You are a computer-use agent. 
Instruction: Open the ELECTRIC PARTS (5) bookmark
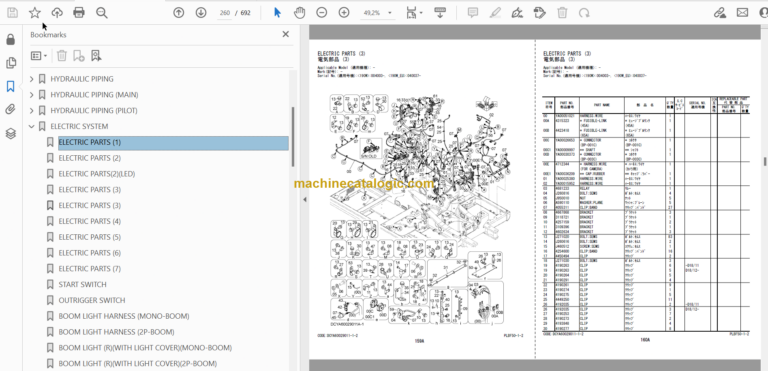tap(90, 237)
